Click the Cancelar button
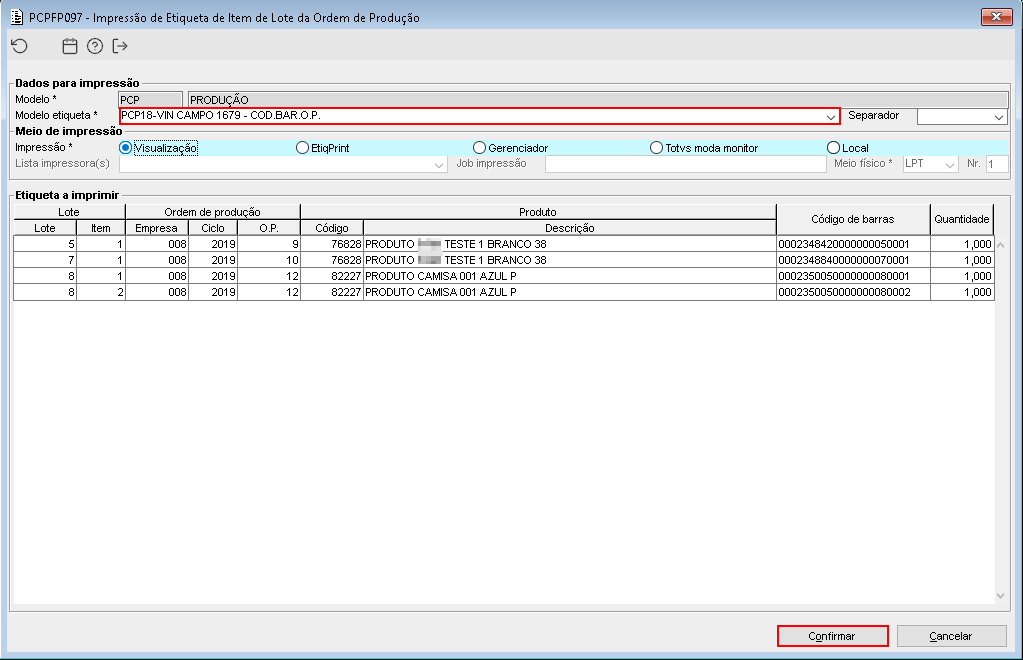1023x660 pixels. click(x=951, y=636)
